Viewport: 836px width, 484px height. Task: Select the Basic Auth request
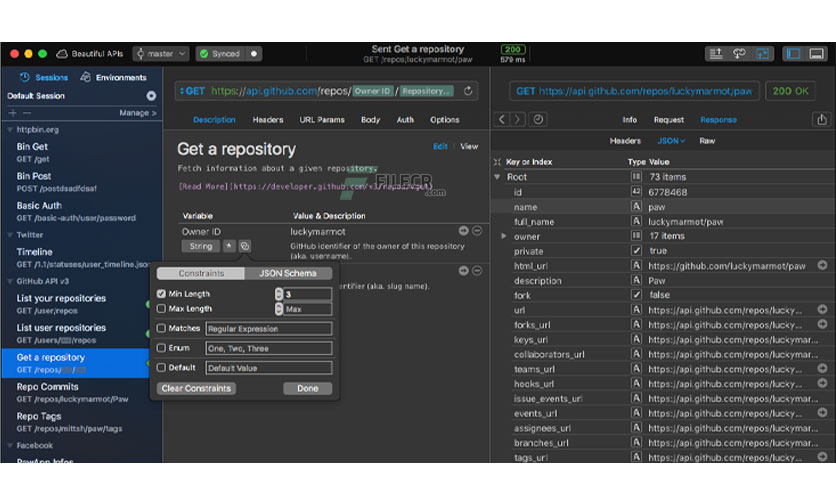click(x=81, y=211)
